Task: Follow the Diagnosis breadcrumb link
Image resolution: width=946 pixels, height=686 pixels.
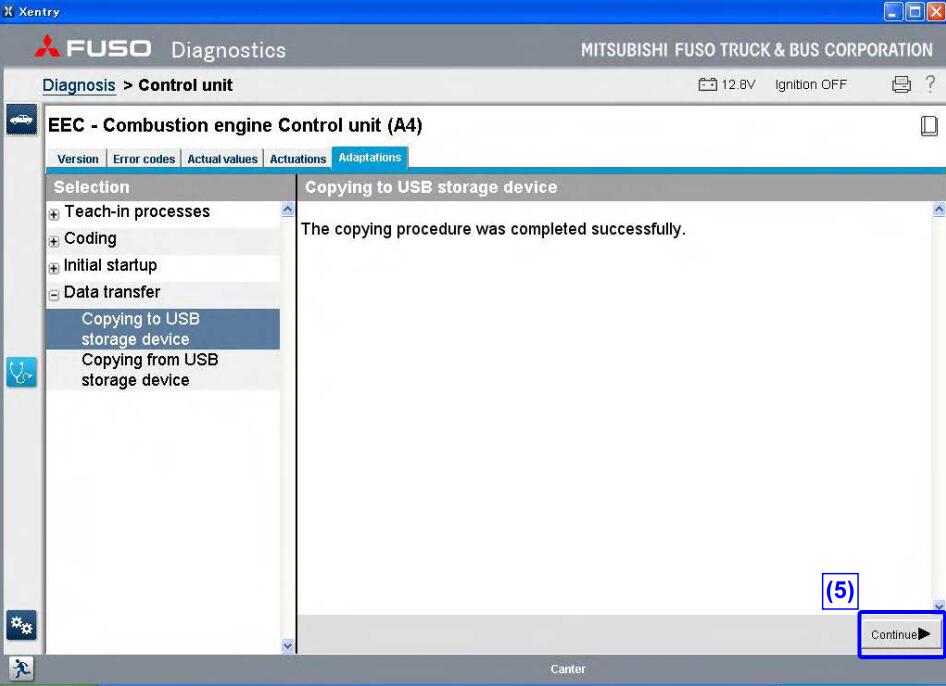Action: [x=79, y=85]
